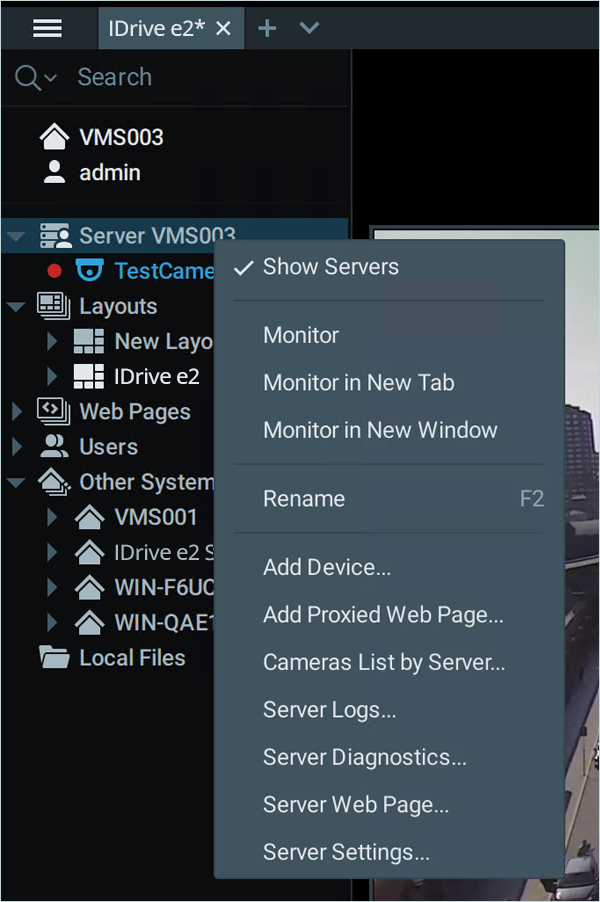Image resolution: width=600 pixels, height=902 pixels.
Task: Choose Monitor in New Tab
Action: click(x=358, y=382)
